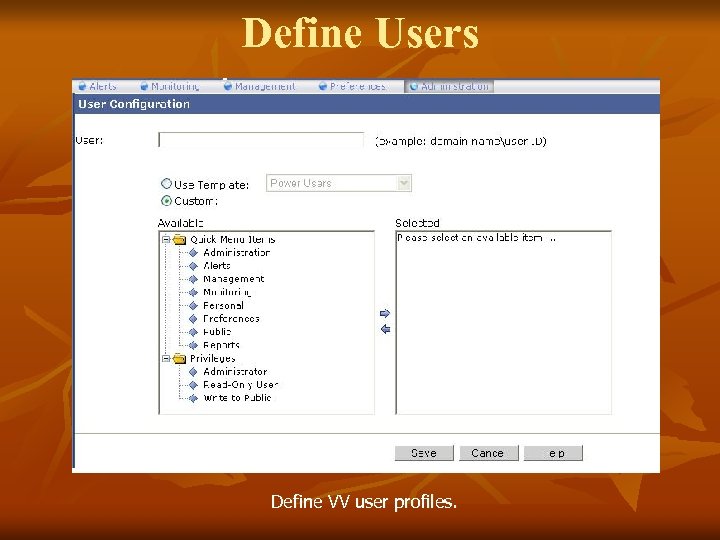Image resolution: width=720 pixels, height=540 pixels.
Task: Select the Administration tab
Action: pyautogui.click(x=449, y=86)
